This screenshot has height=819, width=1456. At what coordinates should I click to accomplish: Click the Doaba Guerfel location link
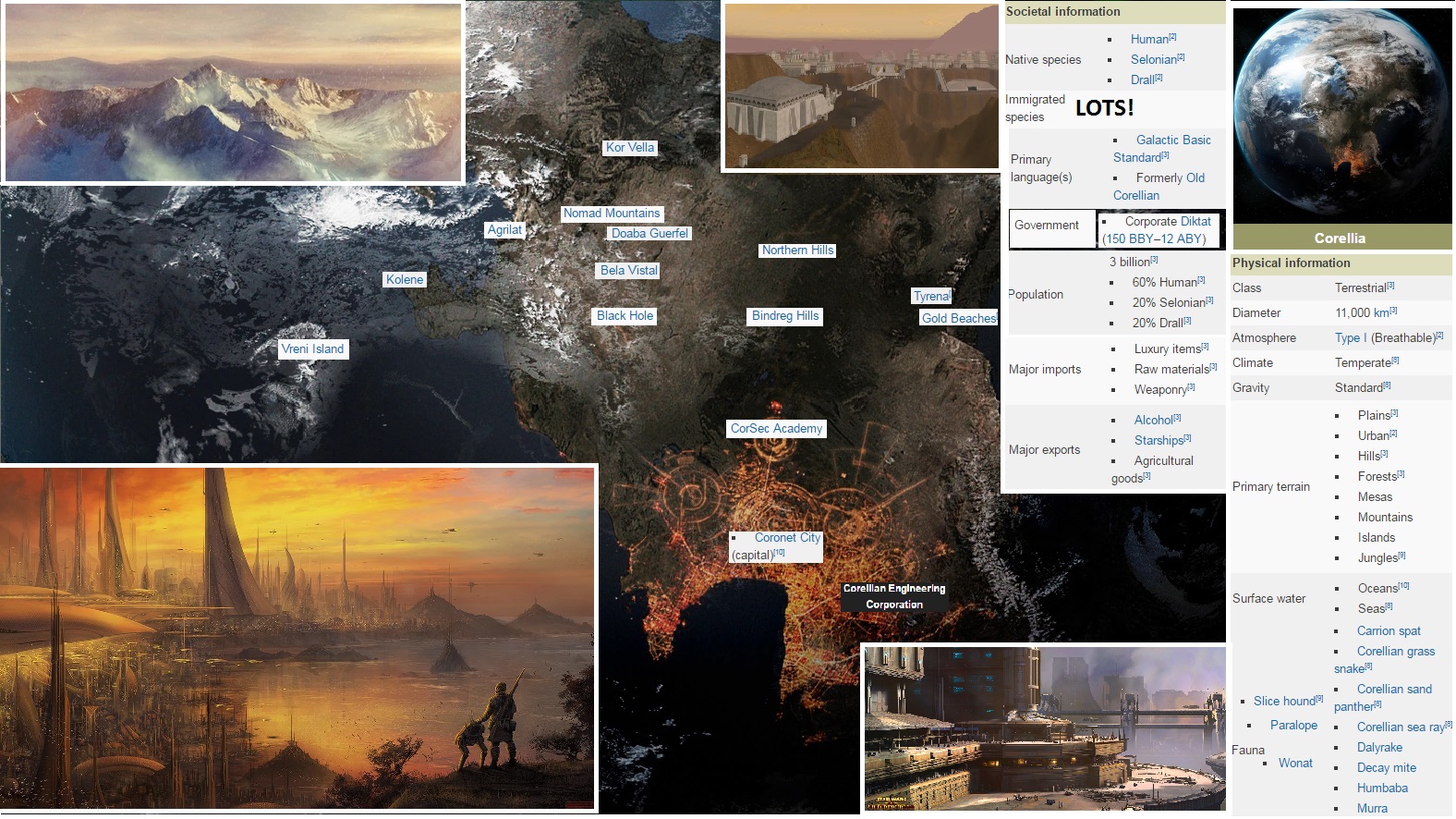click(x=649, y=234)
